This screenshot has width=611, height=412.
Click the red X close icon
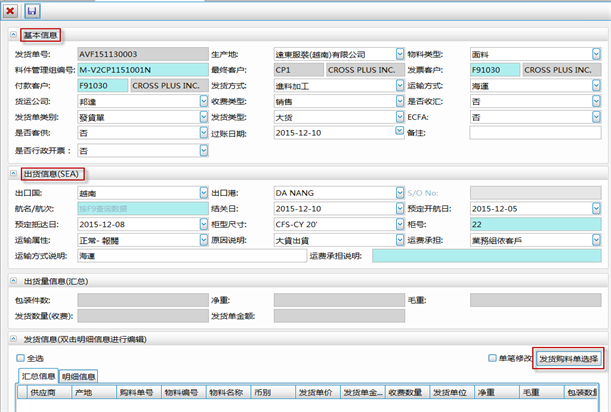tap(10, 9)
